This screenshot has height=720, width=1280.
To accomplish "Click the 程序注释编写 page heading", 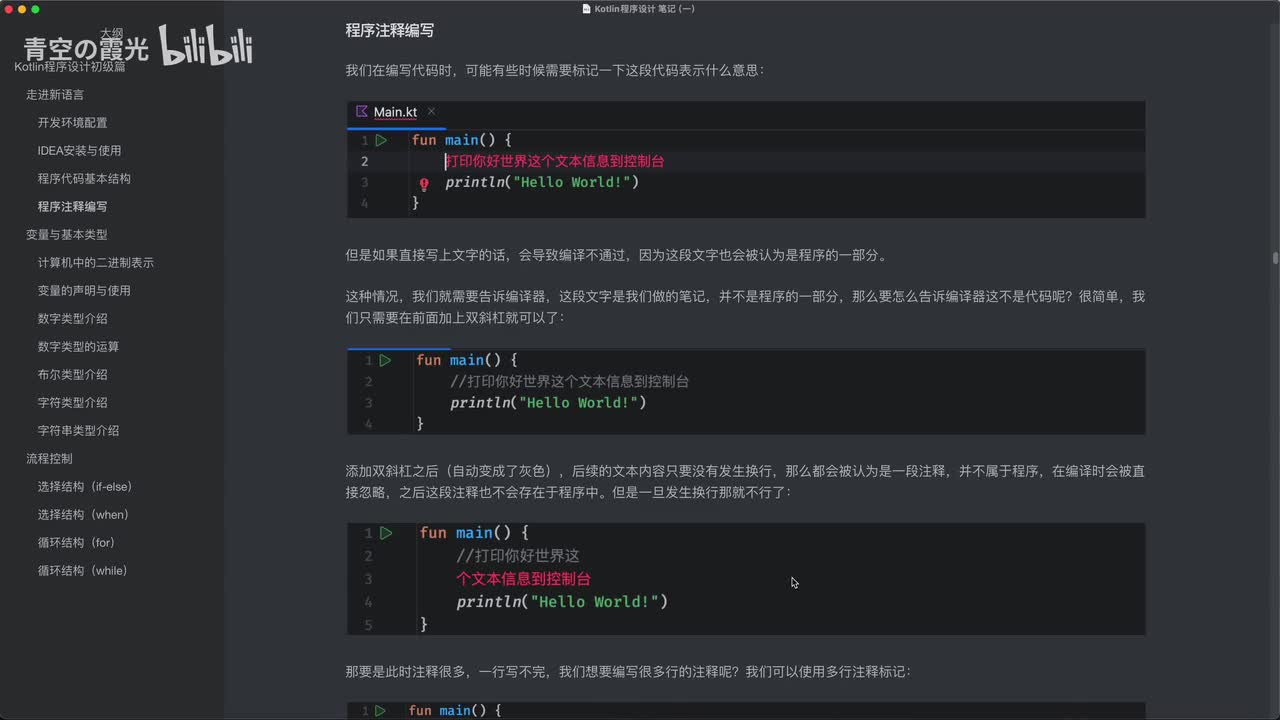I will coord(390,31).
